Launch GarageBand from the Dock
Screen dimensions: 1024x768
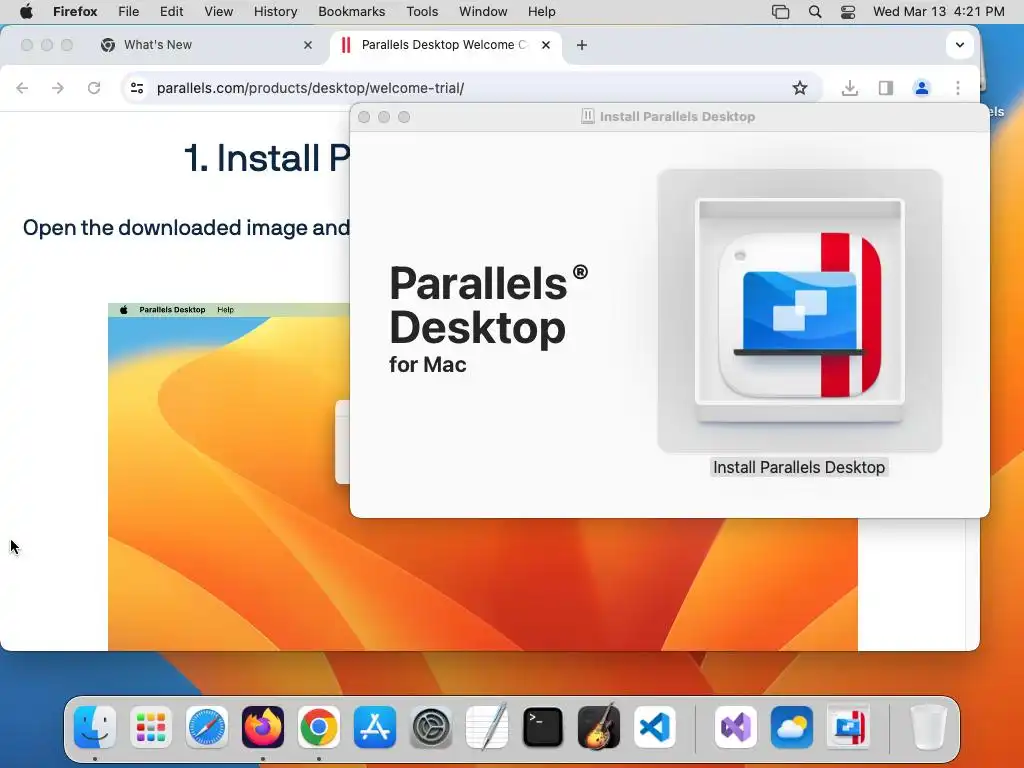599,727
